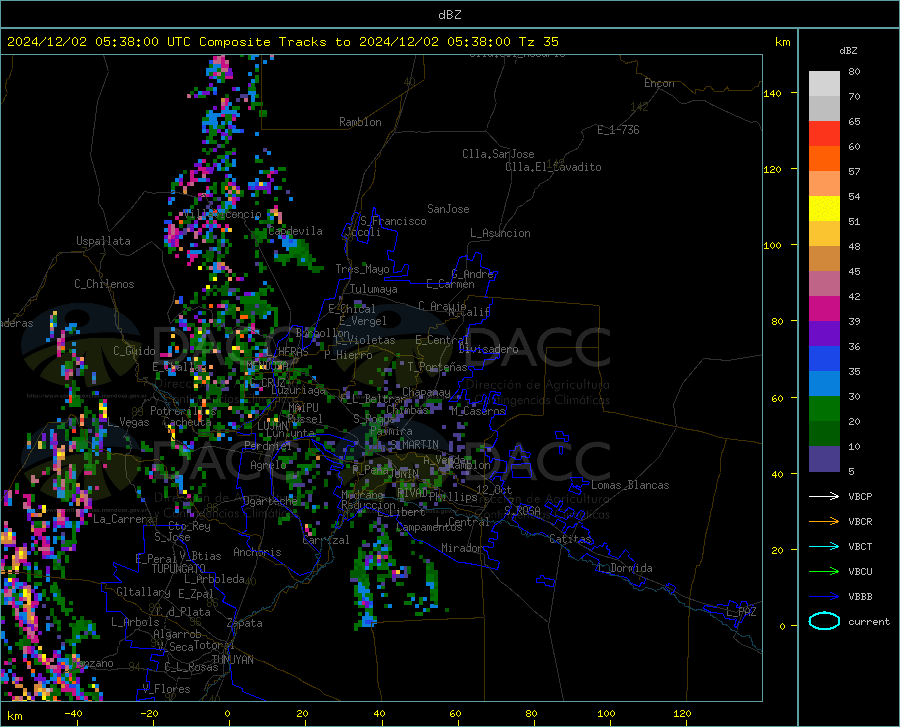Click the cyan 'current' ellipse legend icon
The width and height of the screenshot is (900, 727).
pos(824,621)
